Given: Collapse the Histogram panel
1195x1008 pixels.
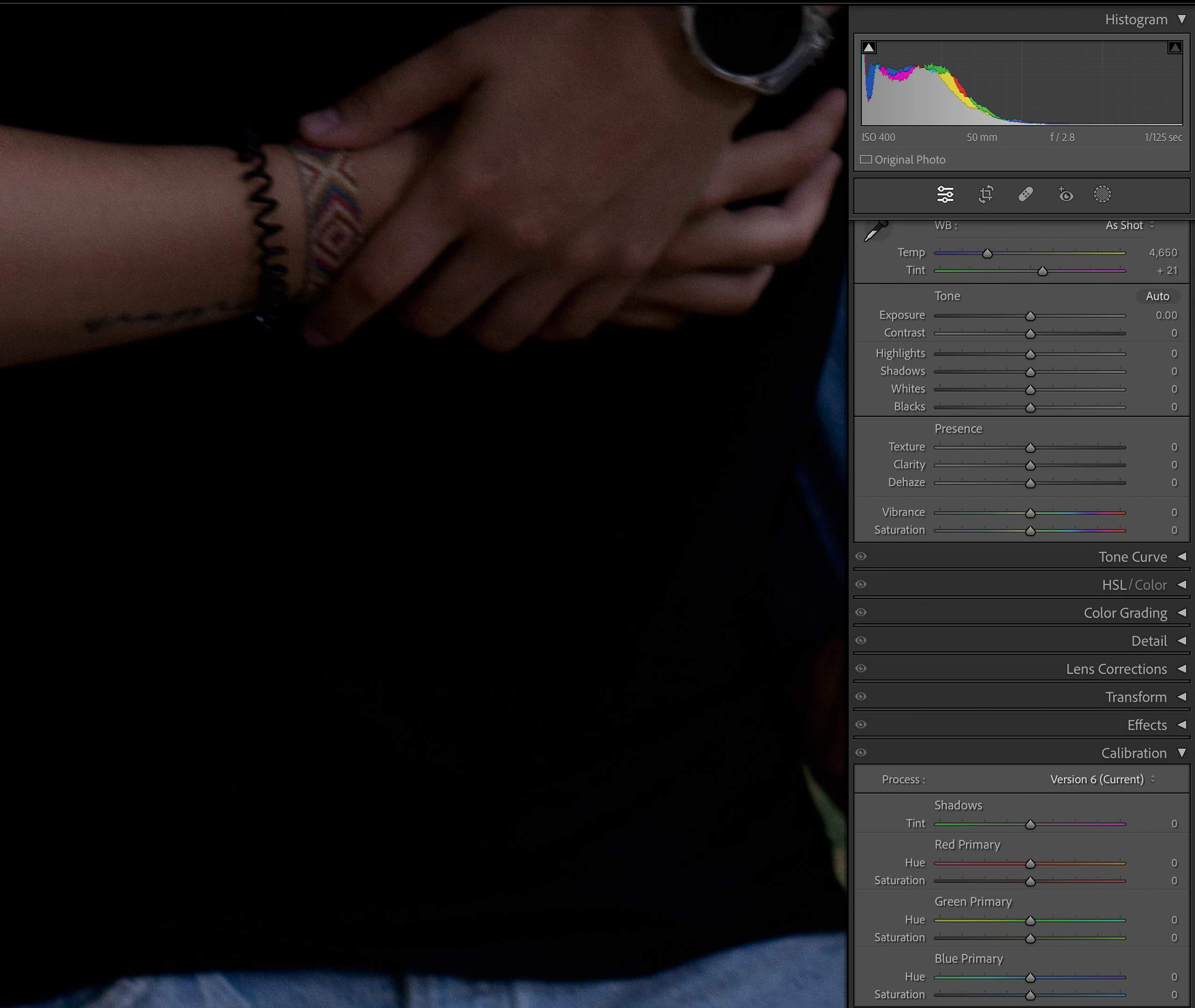Looking at the screenshot, I should pyautogui.click(x=1181, y=20).
